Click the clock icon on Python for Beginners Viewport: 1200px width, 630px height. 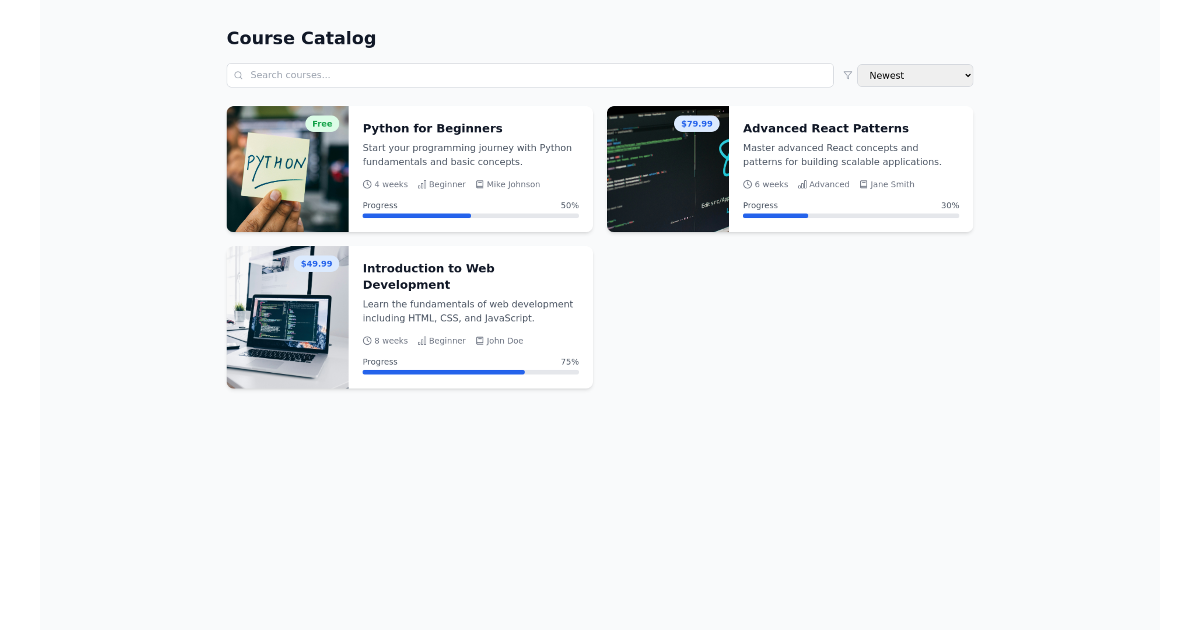coord(367,184)
